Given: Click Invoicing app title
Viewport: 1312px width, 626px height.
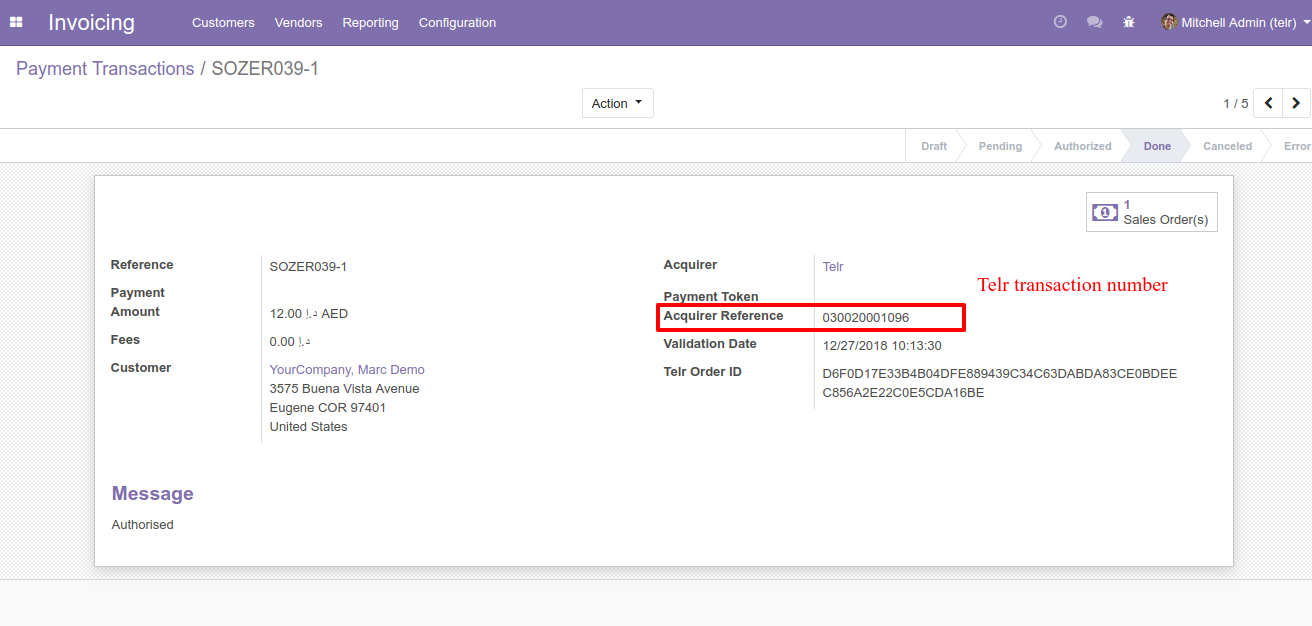Looking at the screenshot, I should click(x=91, y=22).
